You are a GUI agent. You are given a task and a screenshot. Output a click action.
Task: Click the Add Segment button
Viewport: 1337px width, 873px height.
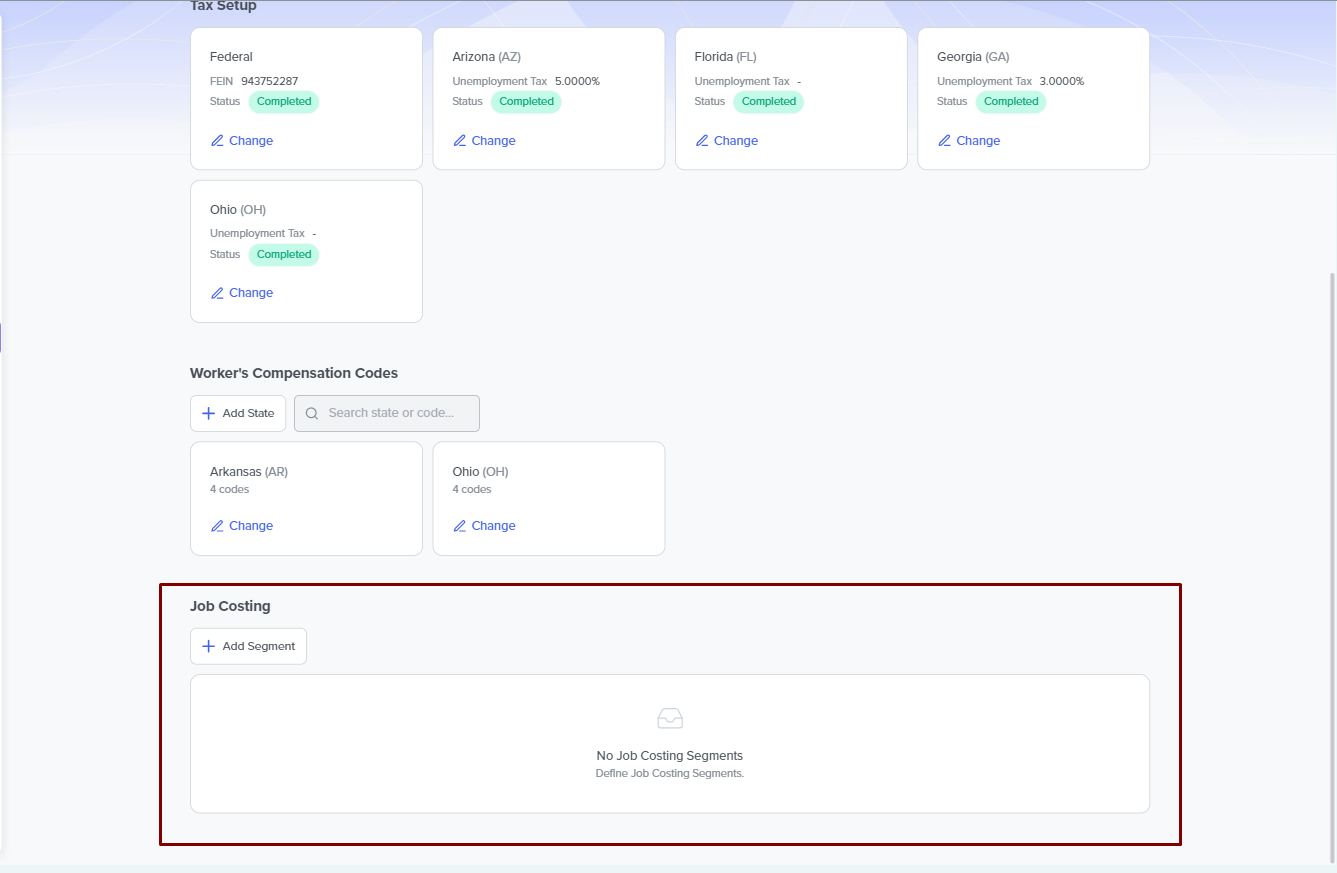248,646
